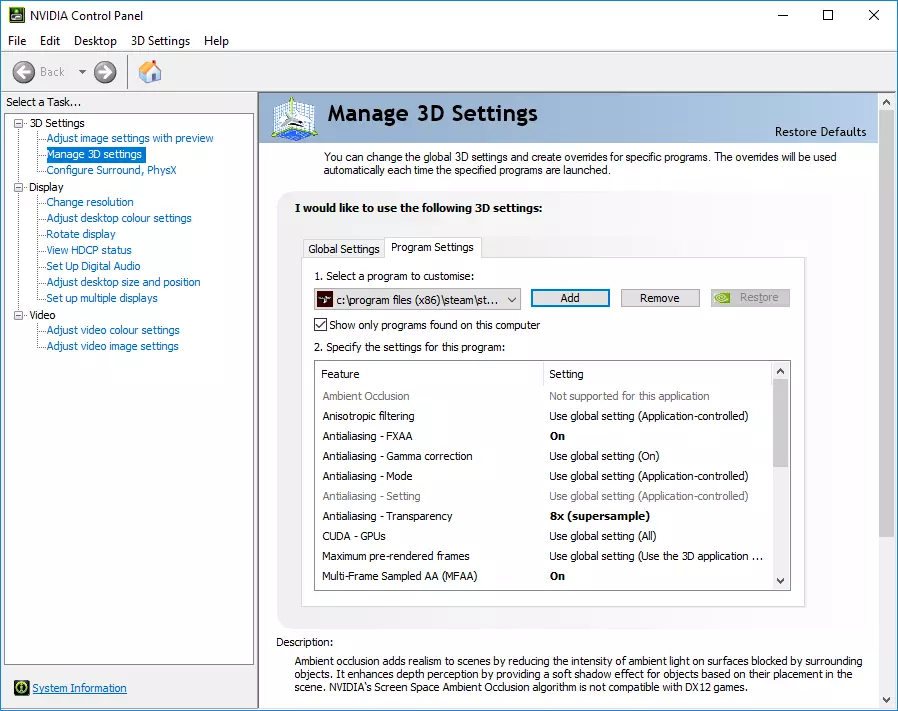Open the Back history dropdown arrow
Viewport: 898px width, 711px height.
click(82, 72)
